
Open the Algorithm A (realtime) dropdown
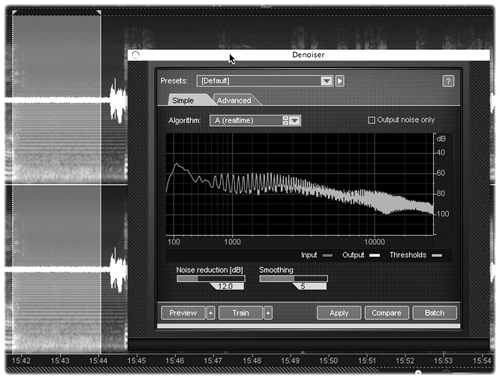pyautogui.click(x=255, y=120)
